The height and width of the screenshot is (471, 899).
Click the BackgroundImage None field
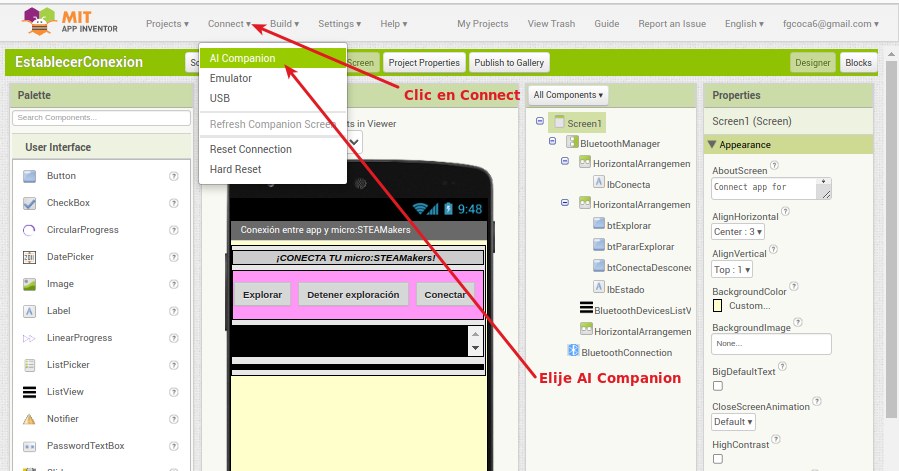point(771,344)
